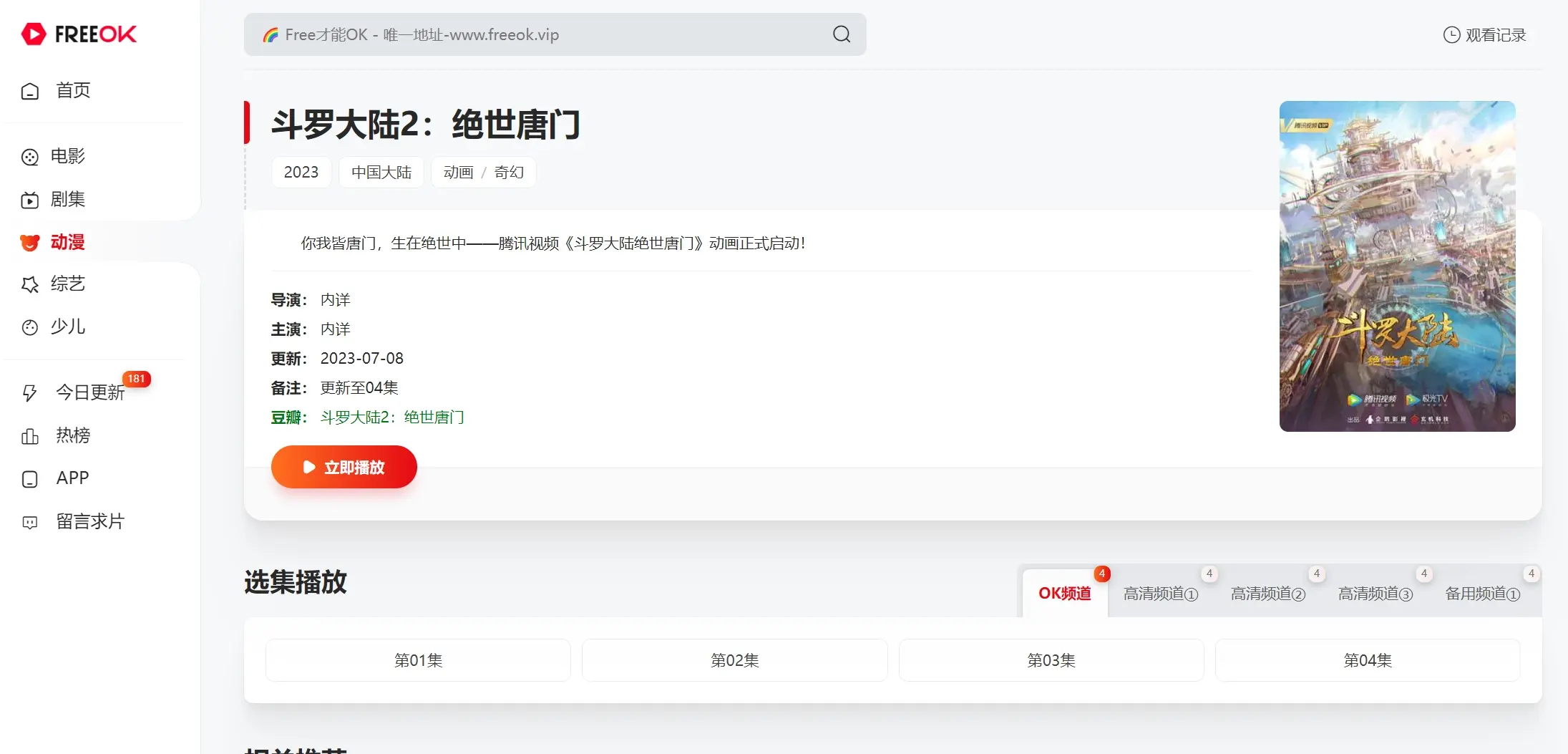This screenshot has height=754, width=1568.
Task: Focus the search box with freeok.vip placeholder
Action: (555, 34)
